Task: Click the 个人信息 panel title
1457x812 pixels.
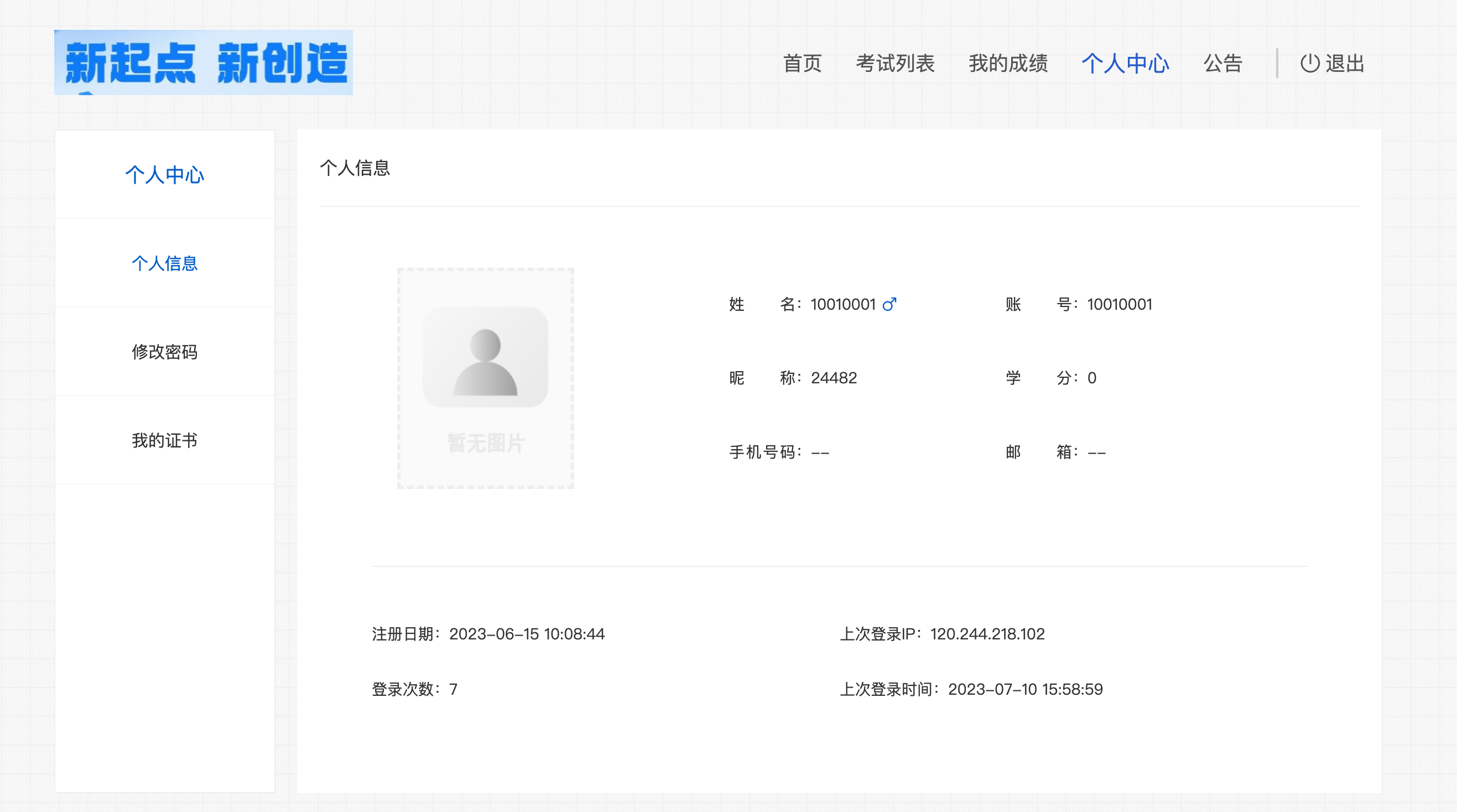Action: tap(355, 168)
